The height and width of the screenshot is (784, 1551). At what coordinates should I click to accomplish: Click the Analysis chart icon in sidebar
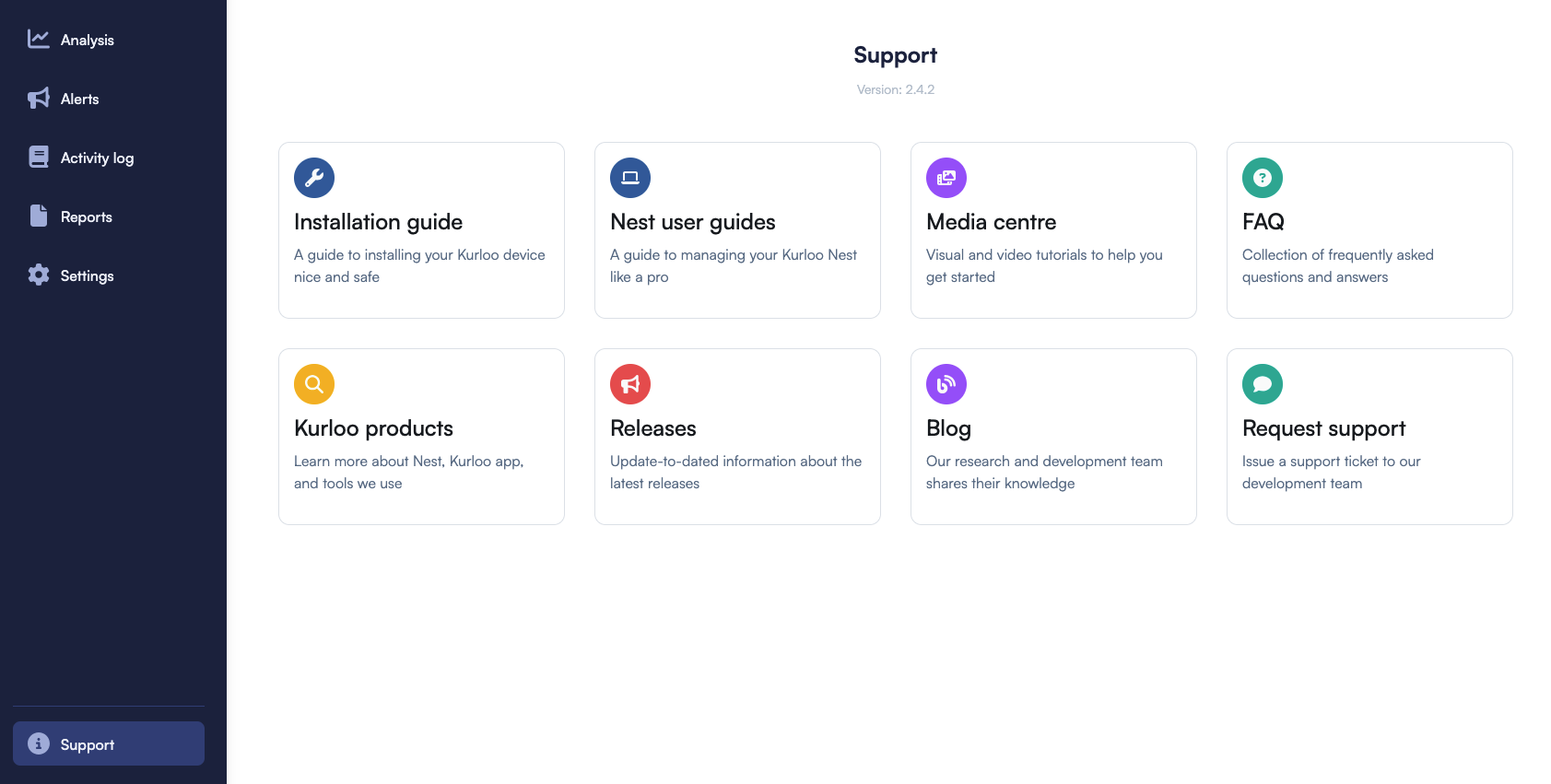(x=39, y=39)
